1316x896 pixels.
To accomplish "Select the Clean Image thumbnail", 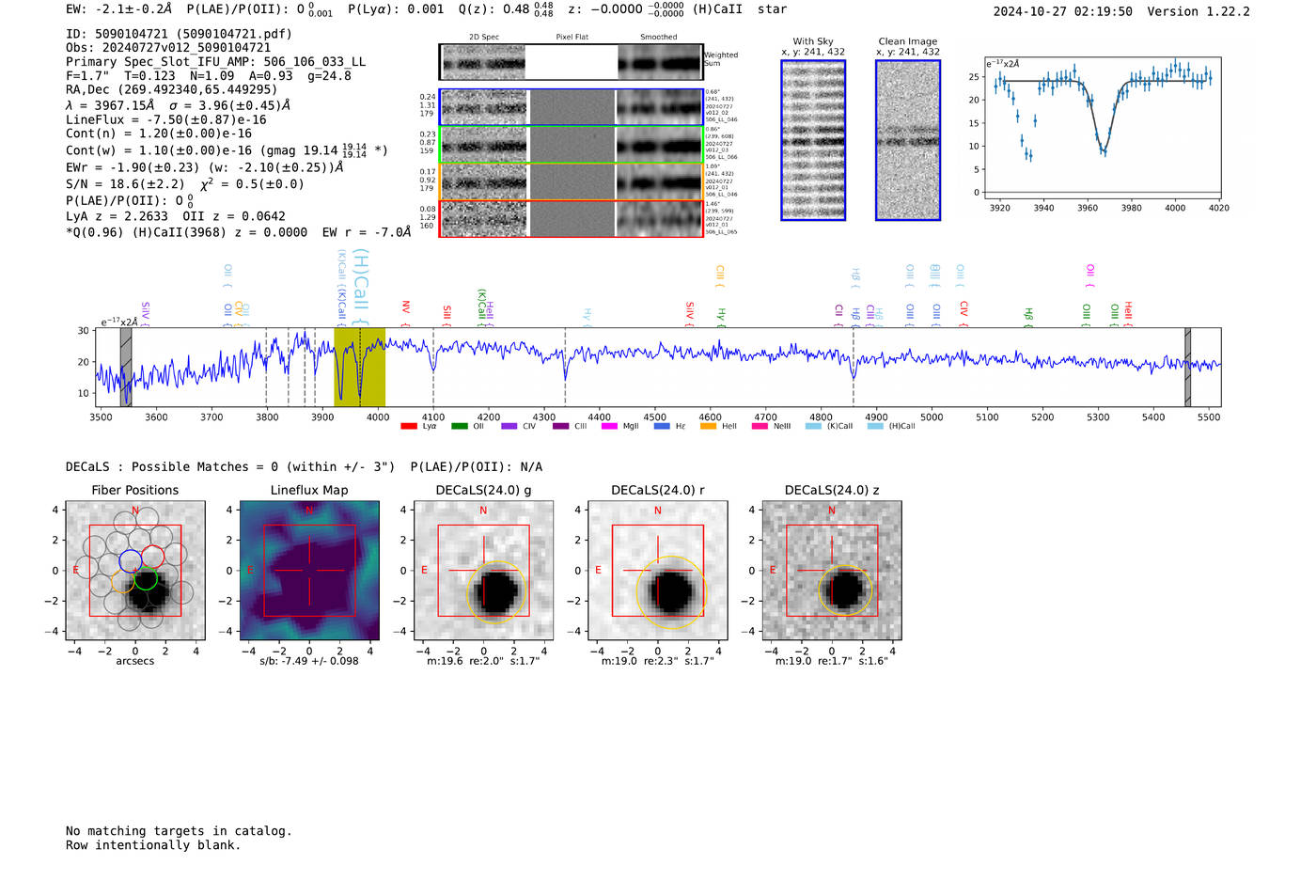I will tap(908, 140).
